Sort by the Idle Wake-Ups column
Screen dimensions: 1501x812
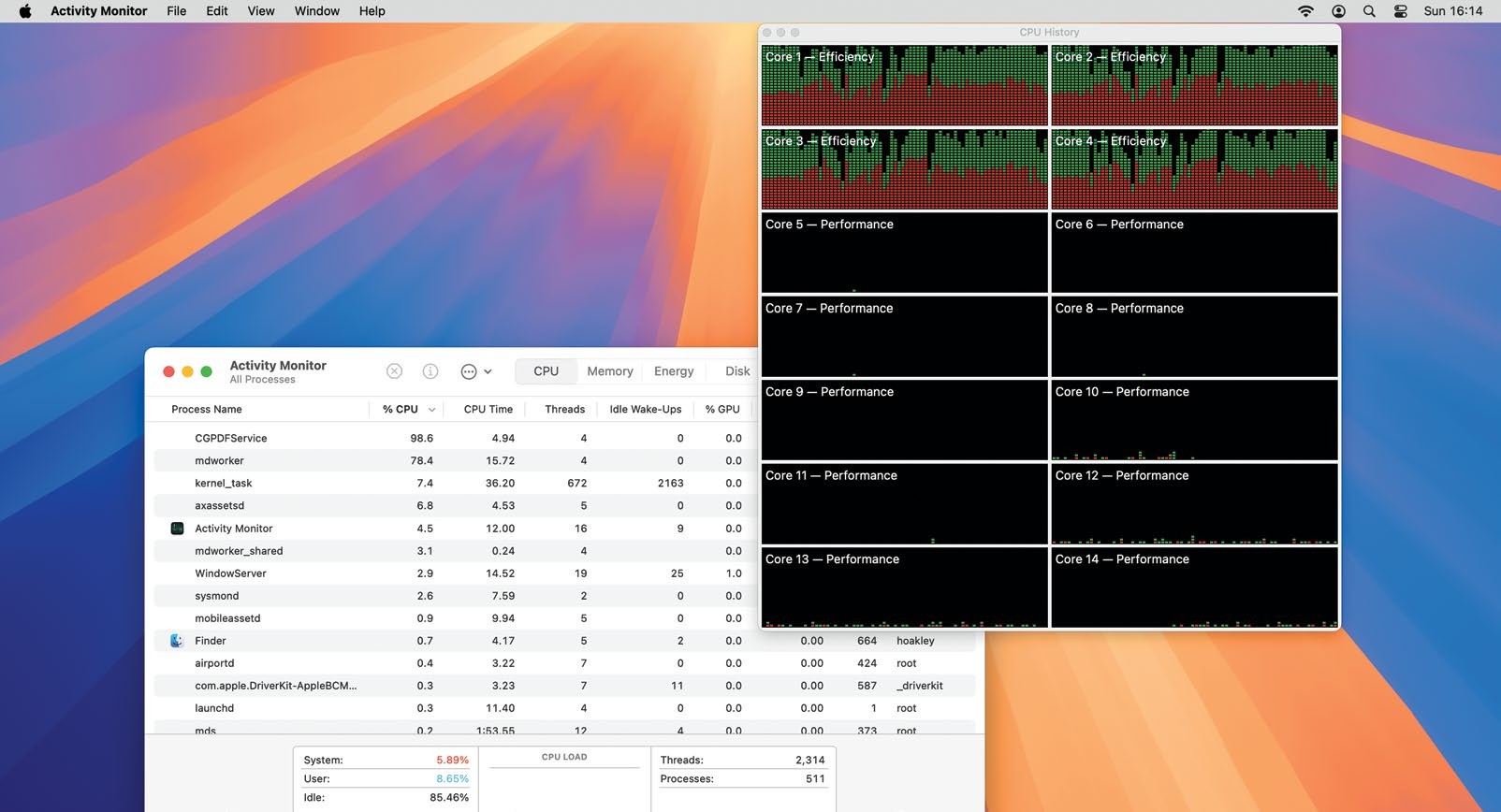(646, 410)
